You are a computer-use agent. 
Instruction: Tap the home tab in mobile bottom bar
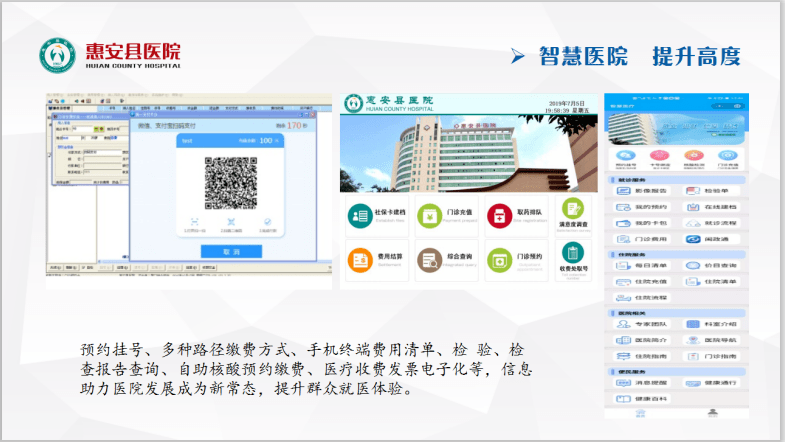pyautogui.click(x=640, y=413)
